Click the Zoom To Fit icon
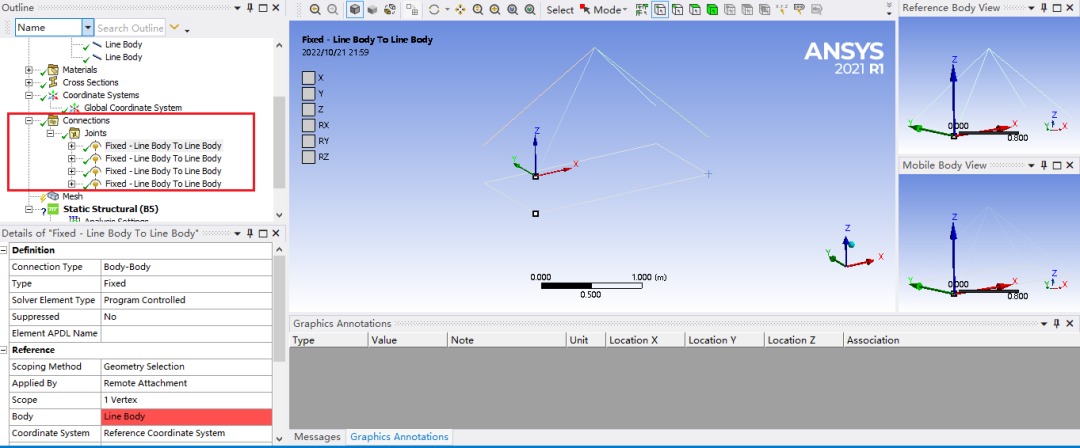This screenshot has width=1080, height=448. [x=512, y=10]
